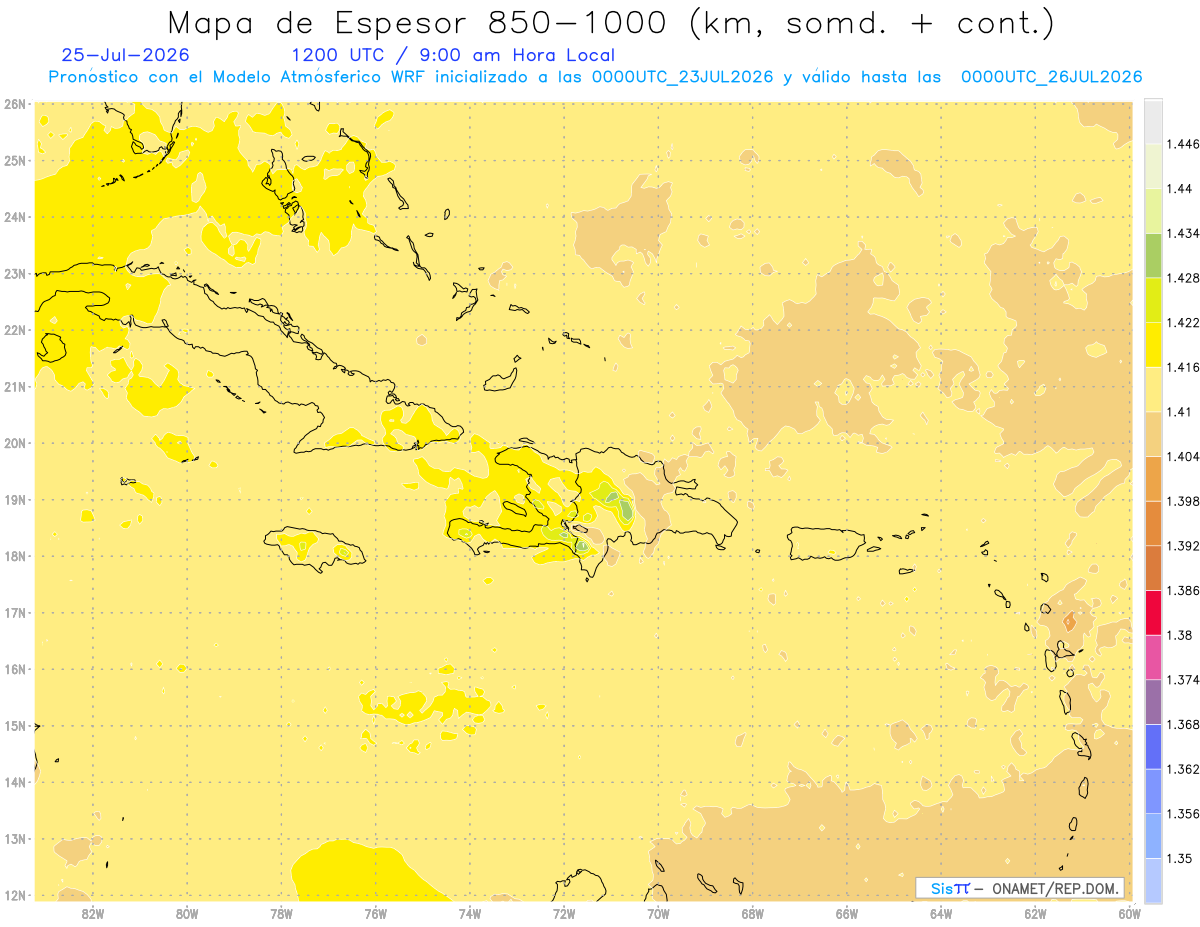This screenshot has height=927, width=1200.
Task: Click the latitude label '24N'
Action: tap(15, 217)
